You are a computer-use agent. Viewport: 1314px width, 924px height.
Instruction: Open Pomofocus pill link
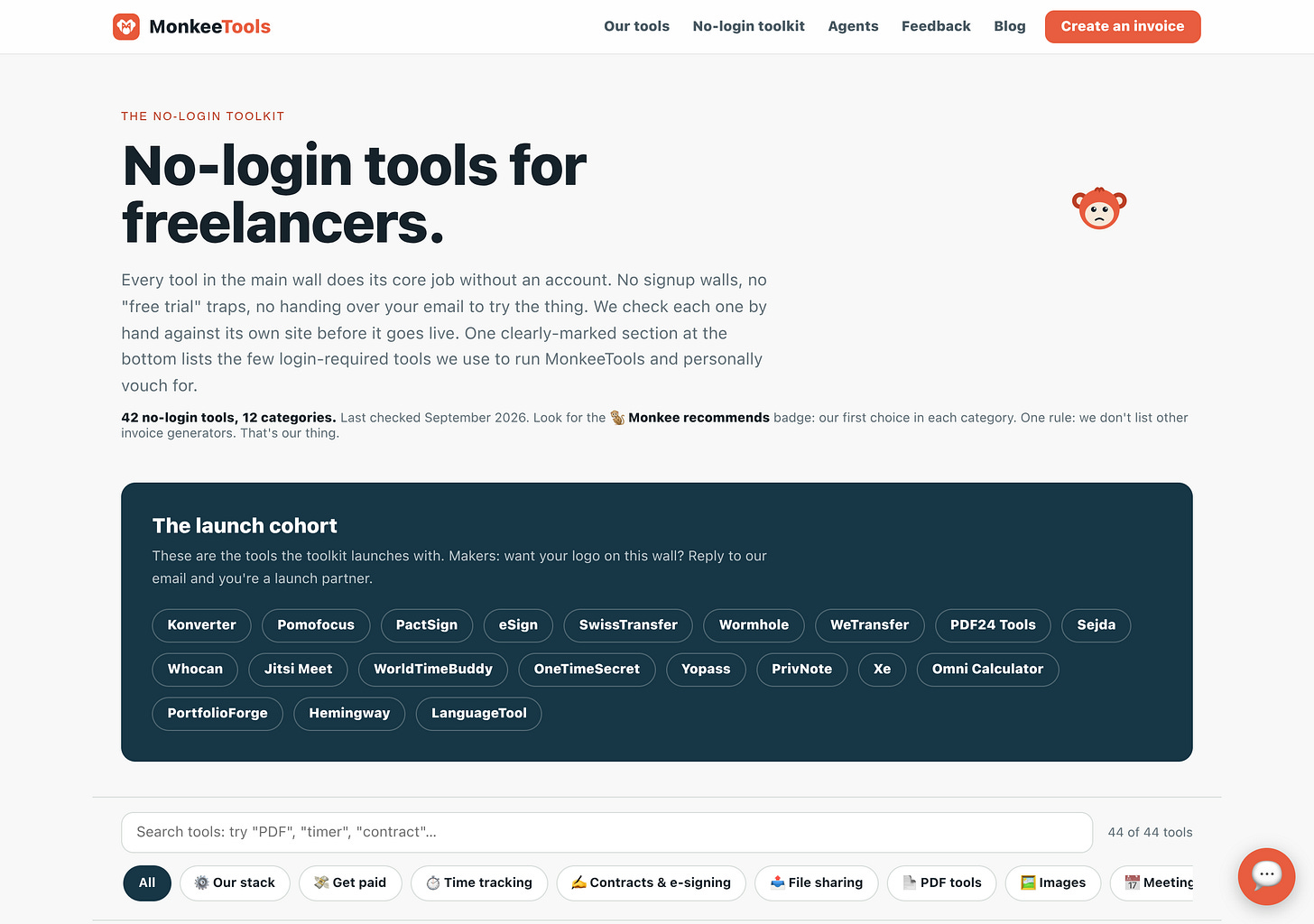[316, 624]
